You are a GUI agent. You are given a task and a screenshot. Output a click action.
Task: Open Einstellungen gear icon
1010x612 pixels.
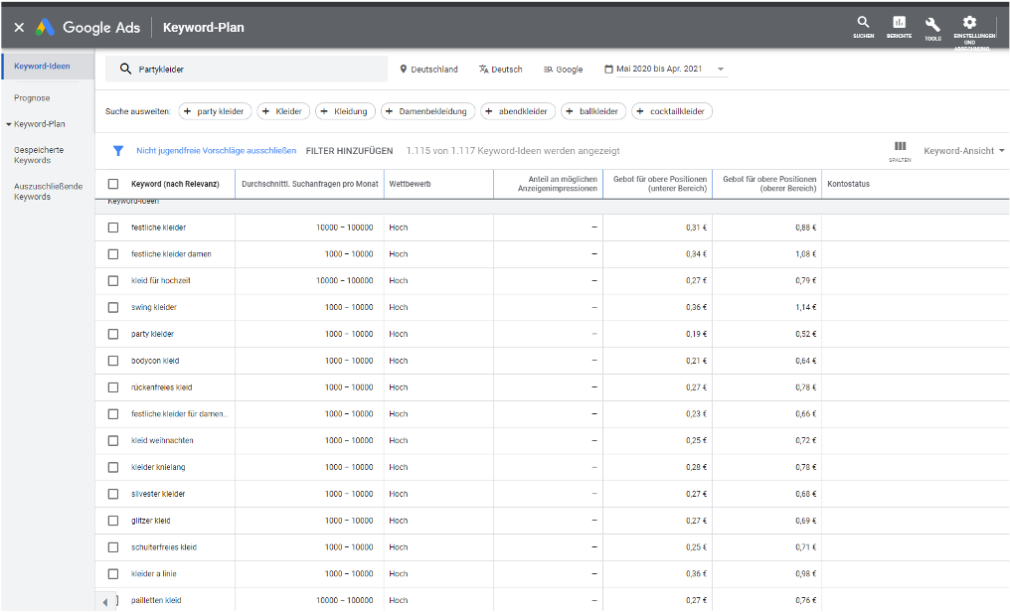[x=969, y=23]
